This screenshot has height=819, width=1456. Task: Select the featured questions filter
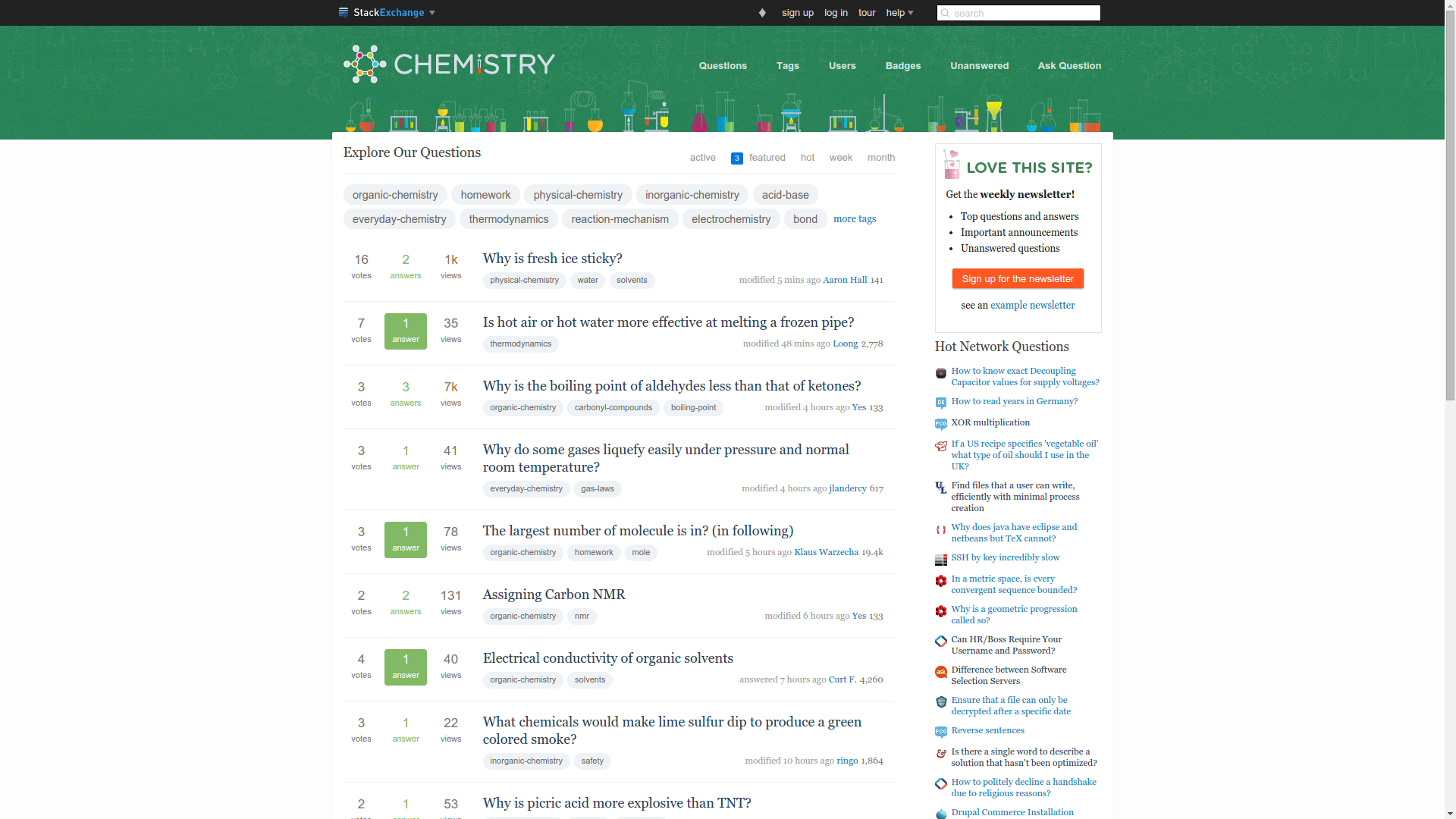click(x=767, y=157)
